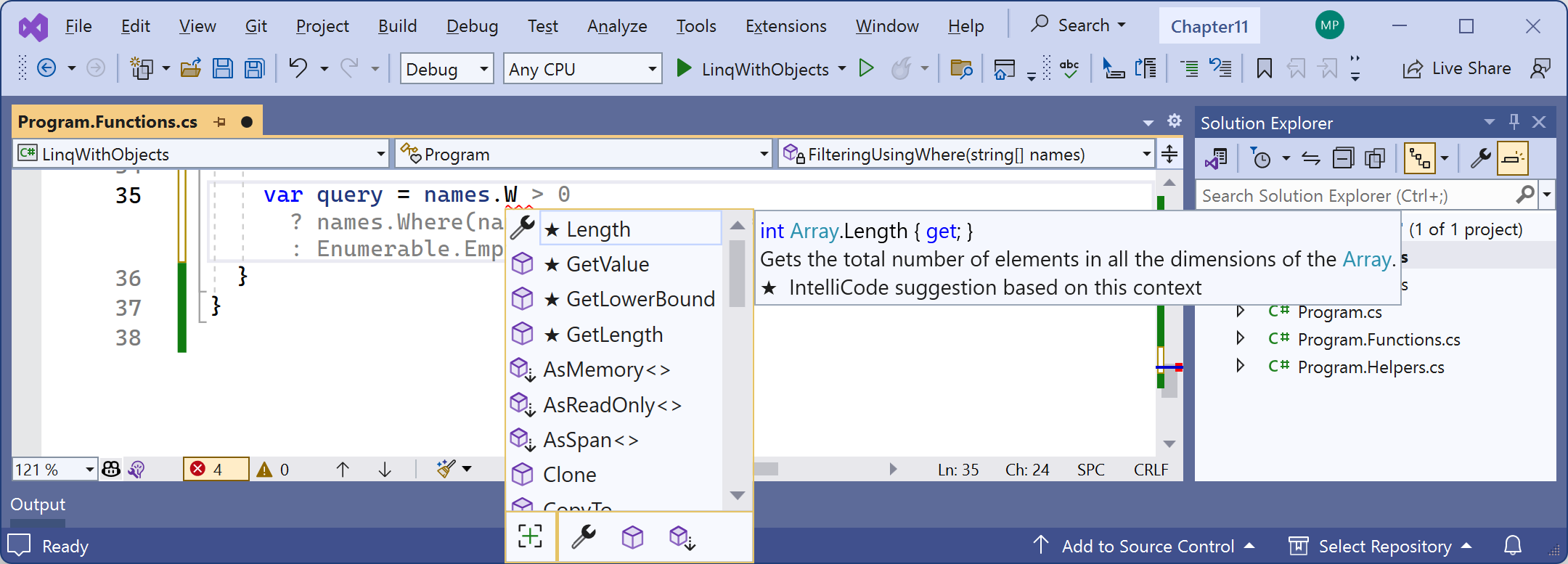Viewport: 1568px width, 564px height.
Task: Start debugging with green play button
Action: (683, 68)
